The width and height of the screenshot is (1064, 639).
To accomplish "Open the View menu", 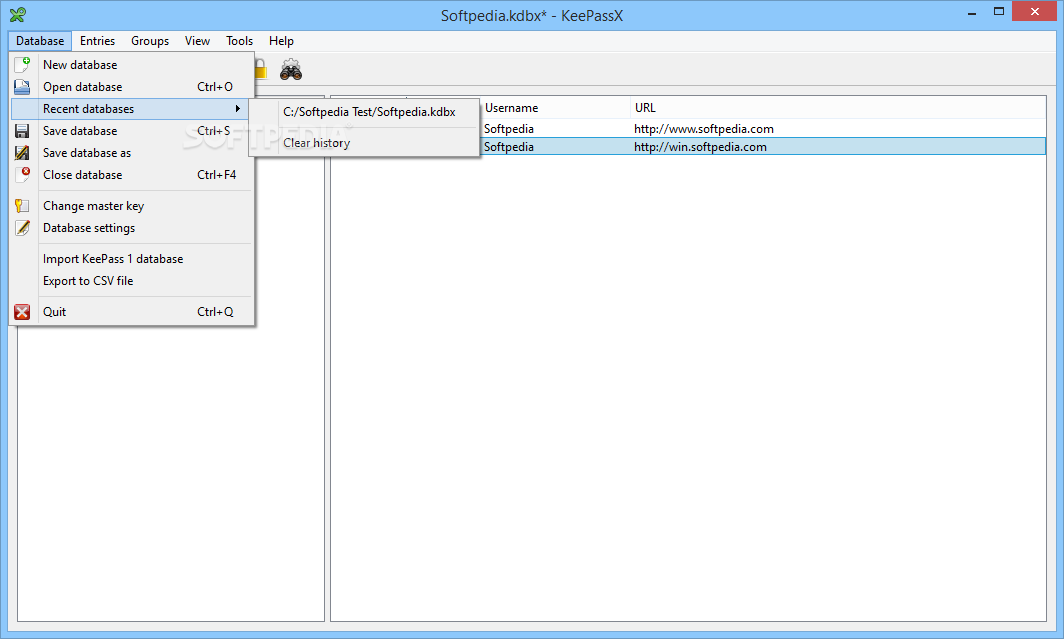I will [197, 41].
